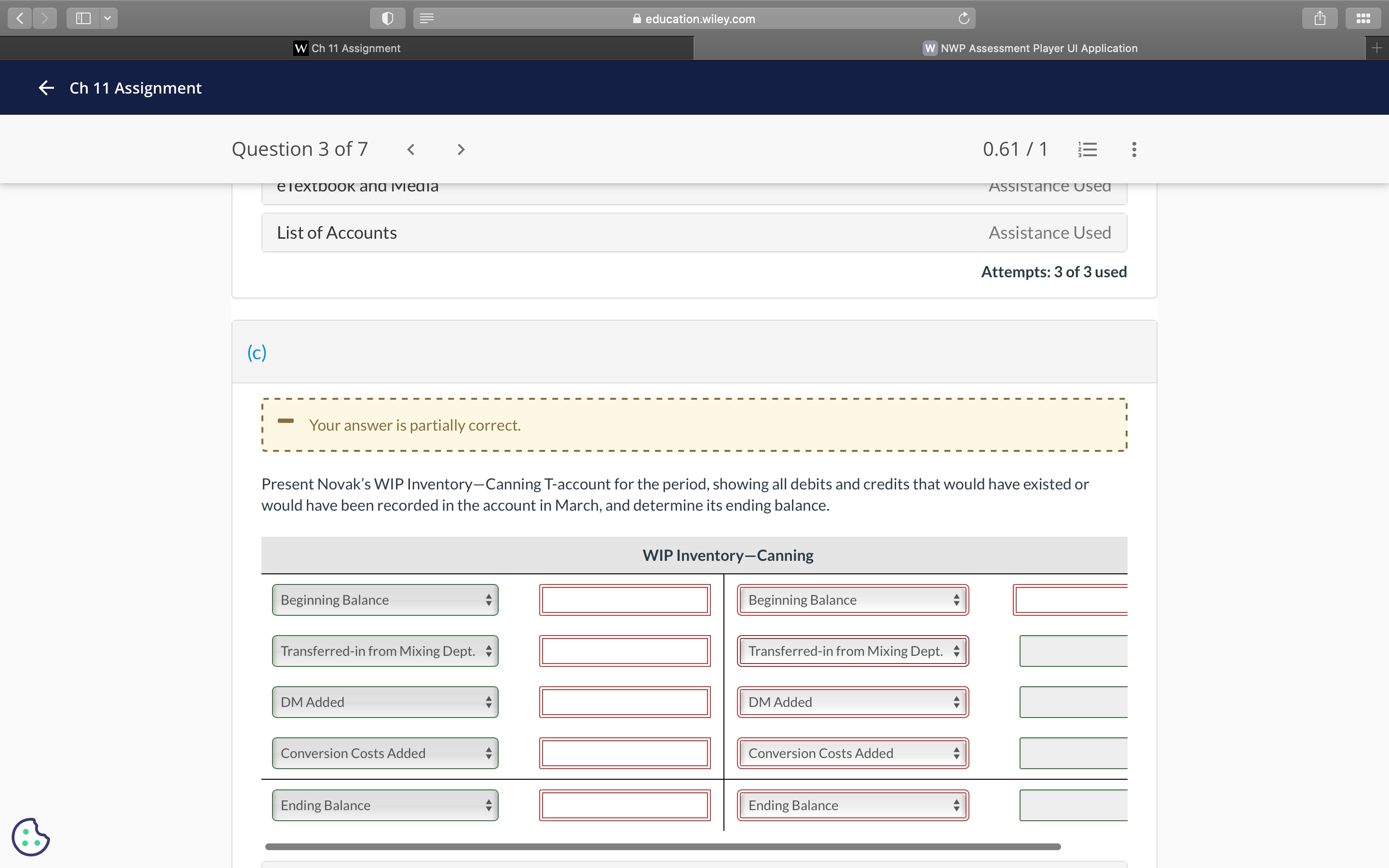1389x868 pixels.
Task: Open the three-dot options menu
Action: coord(1133,149)
